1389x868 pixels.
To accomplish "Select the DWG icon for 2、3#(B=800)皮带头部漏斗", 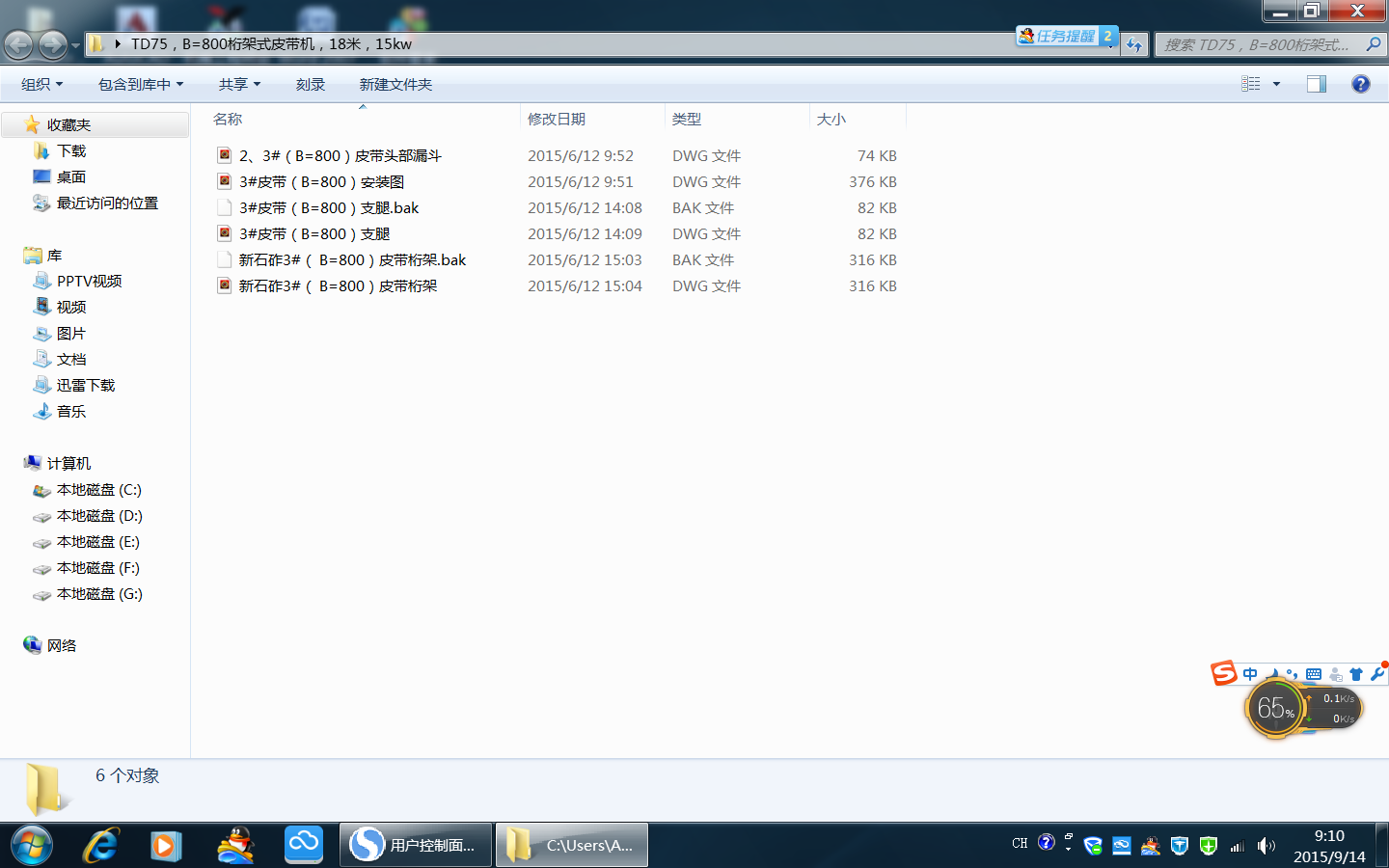I will [225, 155].
